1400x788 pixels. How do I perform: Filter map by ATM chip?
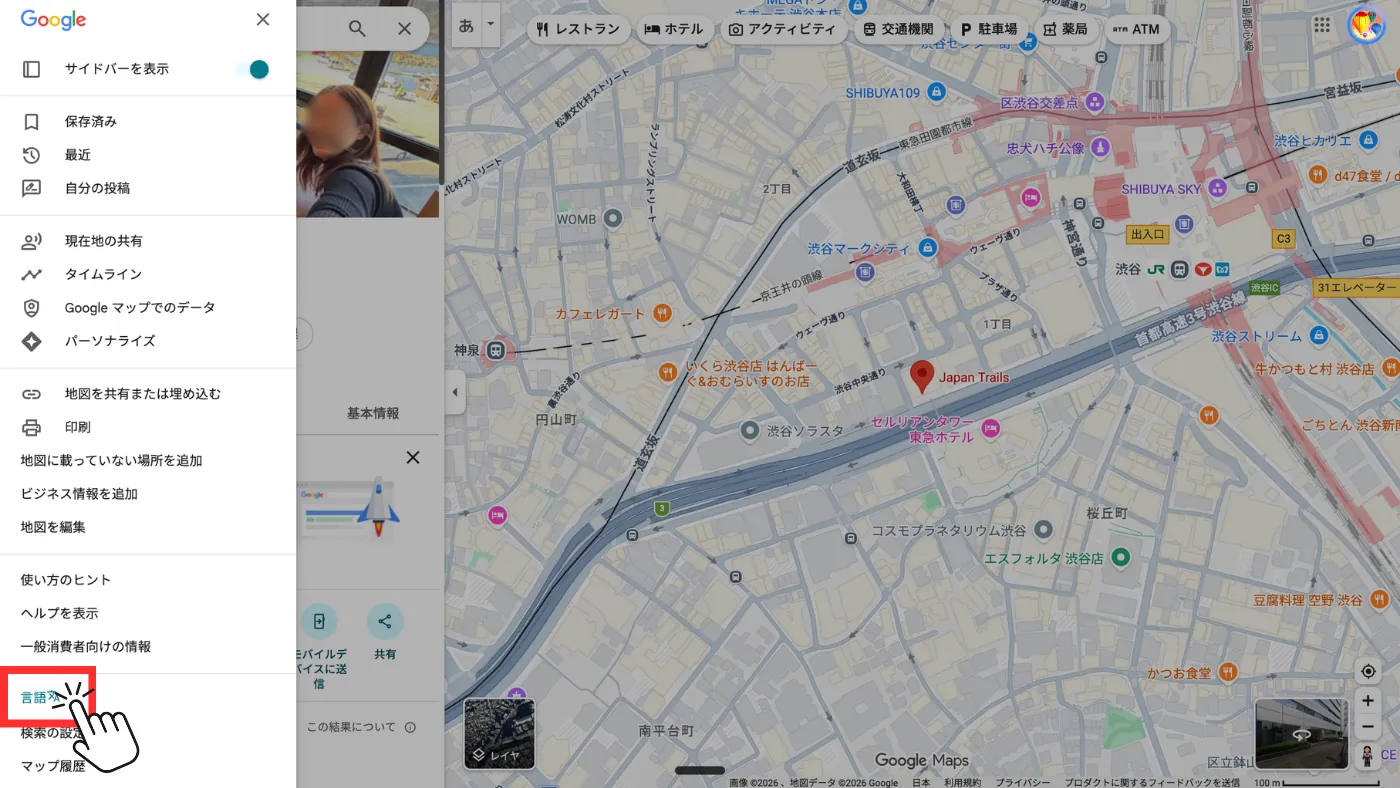click(x=1136, y=29)
